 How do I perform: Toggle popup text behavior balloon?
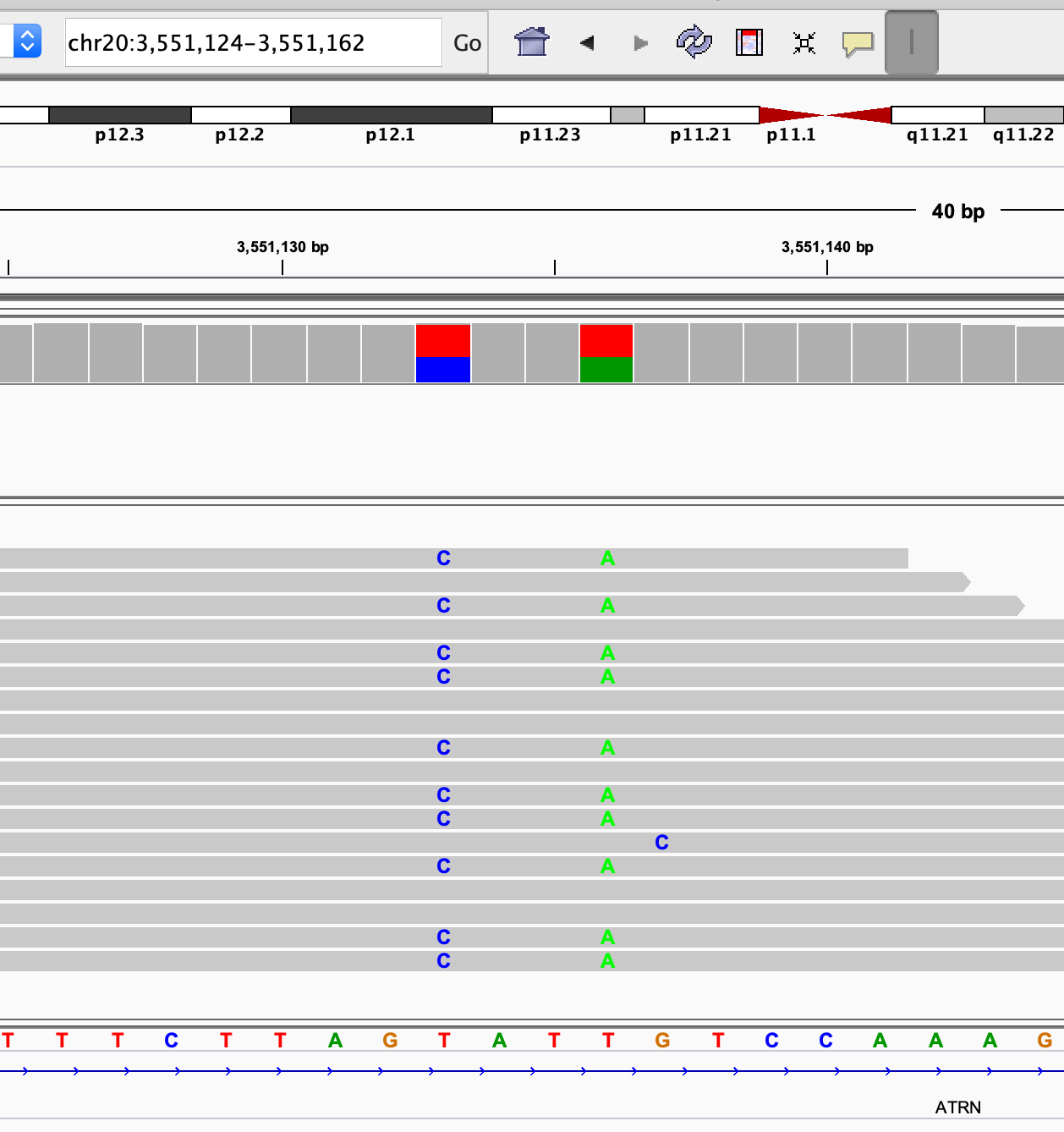click(858, 42)
